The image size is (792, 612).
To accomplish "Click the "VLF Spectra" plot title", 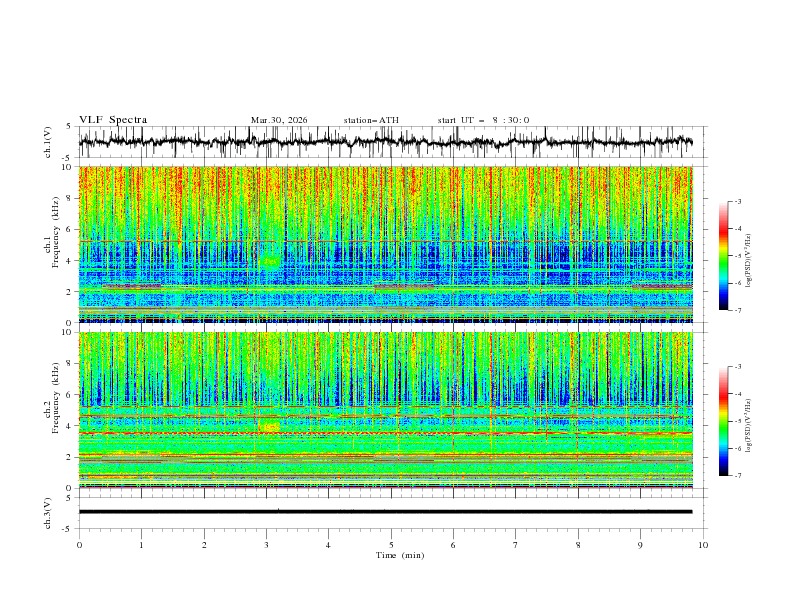I will (113, 120).
